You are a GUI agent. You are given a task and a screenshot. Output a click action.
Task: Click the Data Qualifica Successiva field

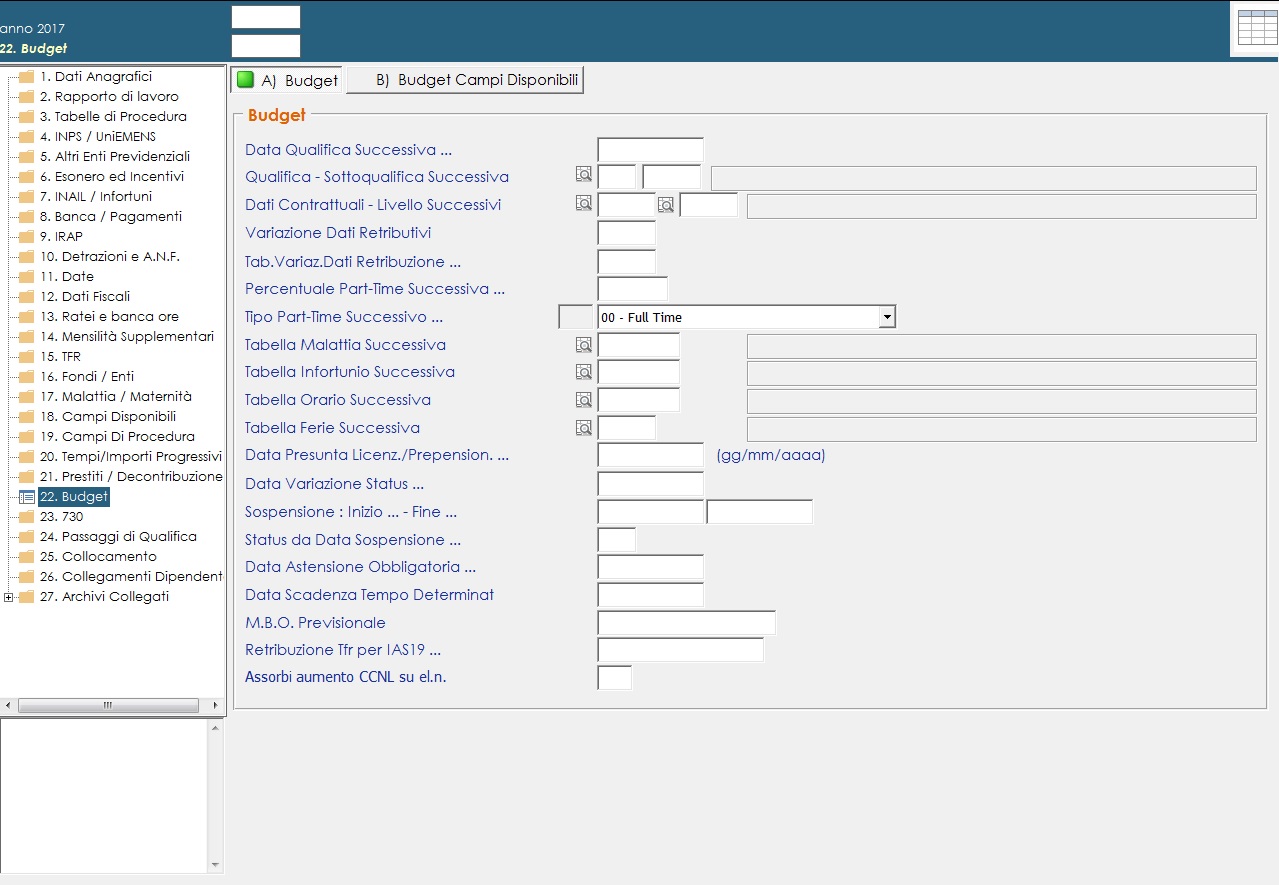(650, 150)
